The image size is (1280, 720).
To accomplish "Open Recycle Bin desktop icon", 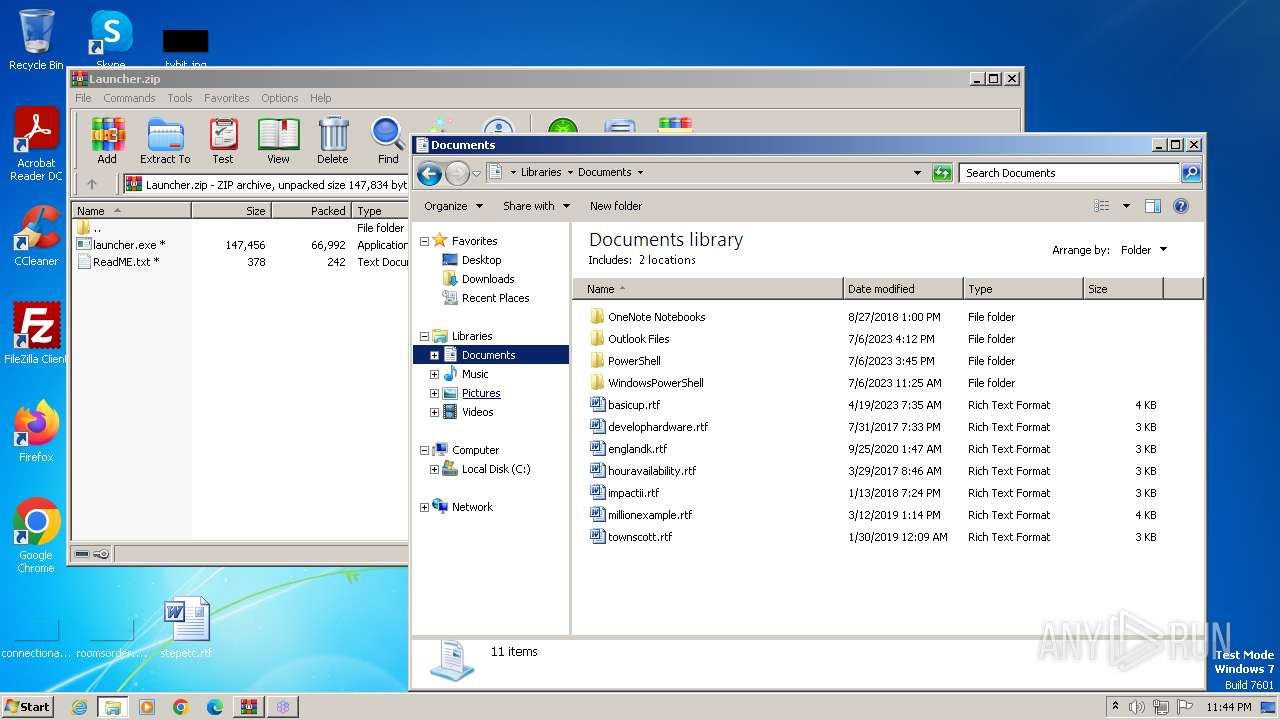I will coord(36,40).
